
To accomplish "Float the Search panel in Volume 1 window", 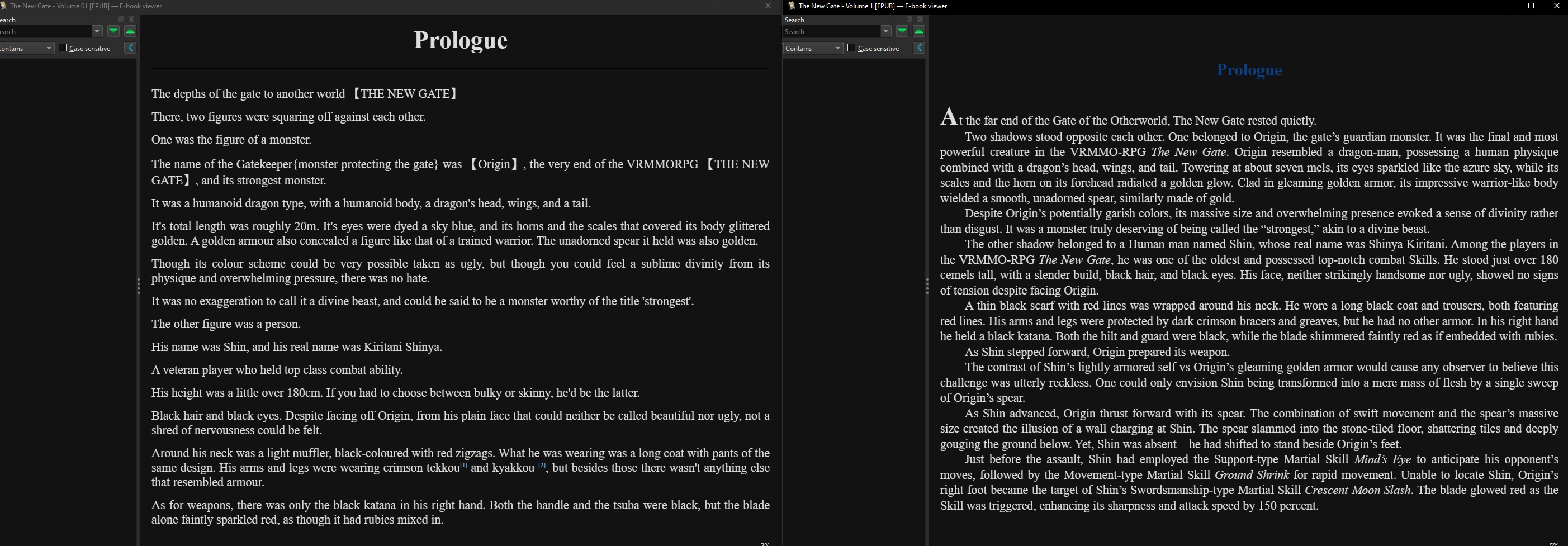I will tap(909, 20).
